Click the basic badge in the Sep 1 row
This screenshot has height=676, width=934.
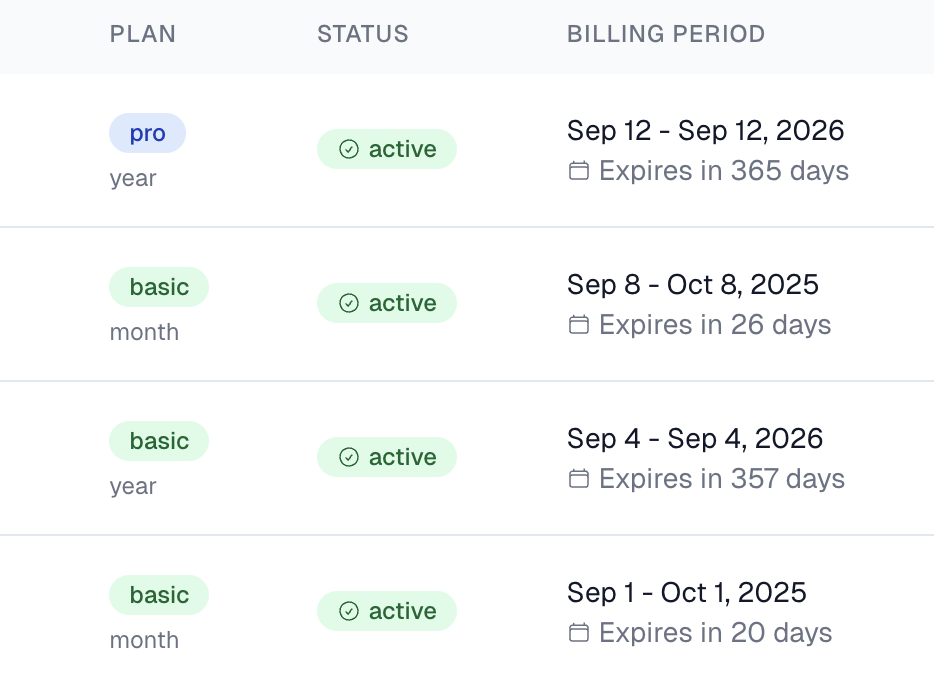coord(159,595)
